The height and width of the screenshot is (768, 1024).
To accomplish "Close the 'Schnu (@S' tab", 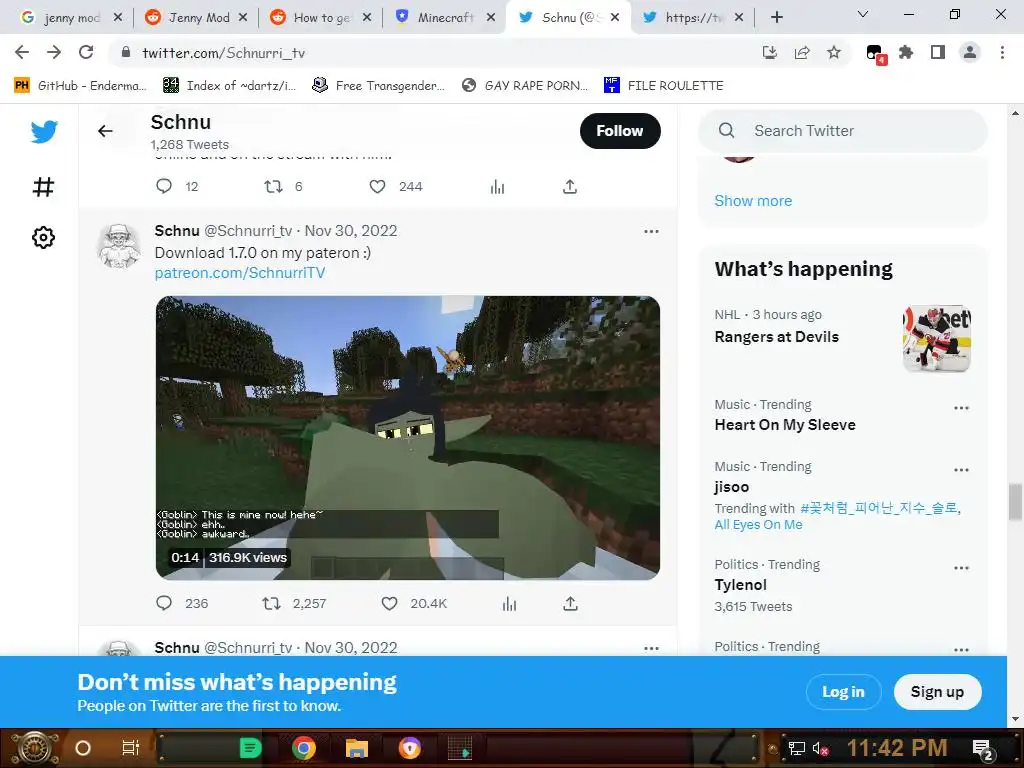I will pos(615,18).
